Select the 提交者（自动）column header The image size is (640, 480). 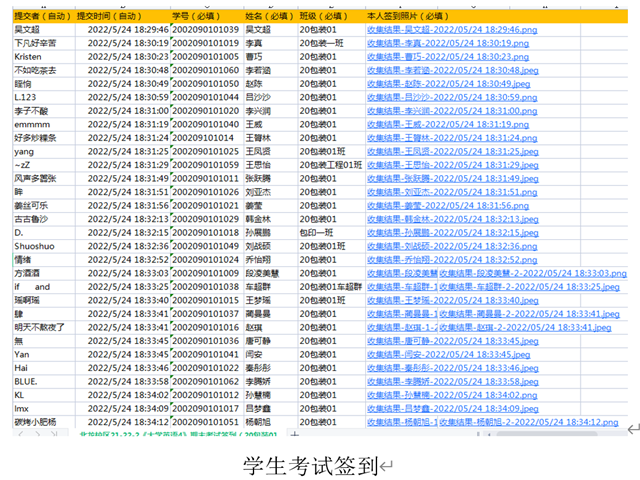pos(42,17)
